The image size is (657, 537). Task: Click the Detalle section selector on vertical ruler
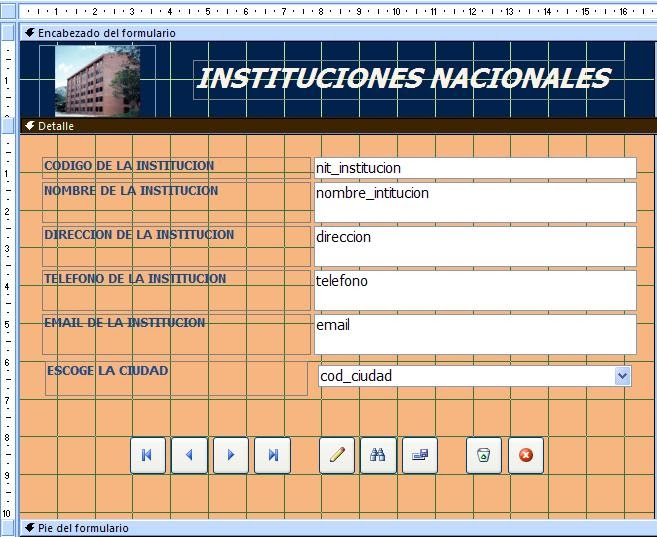click(8, 126)
